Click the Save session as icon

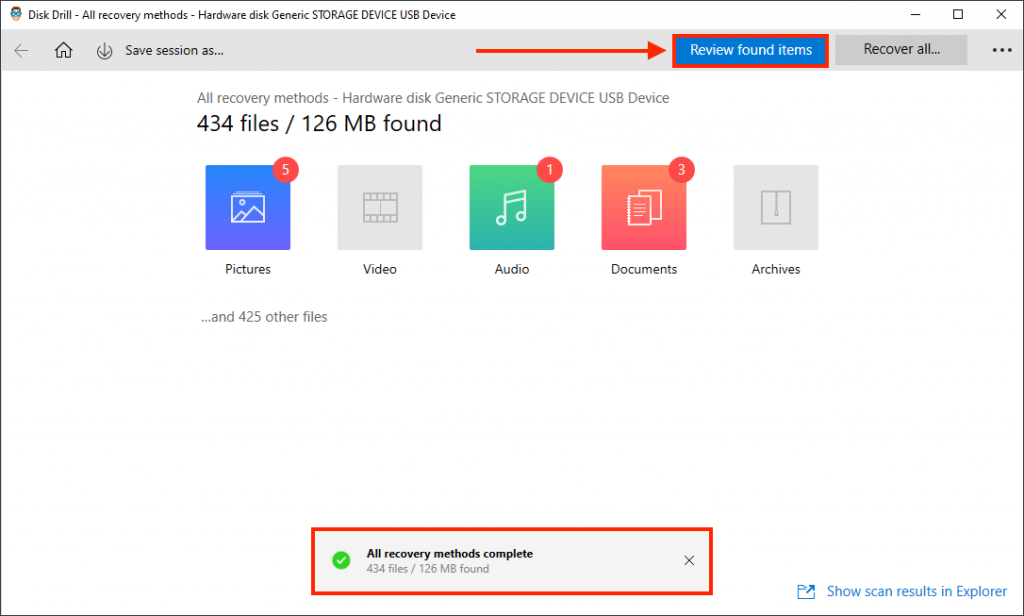[x=104, y=49]
